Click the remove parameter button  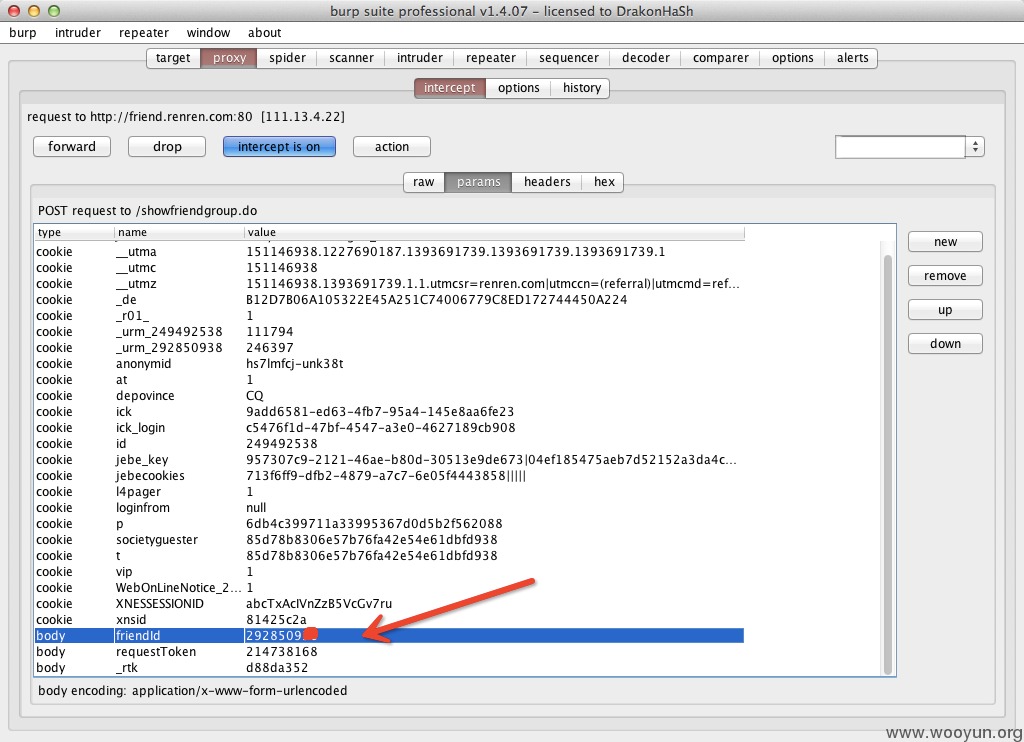click(945, 276)
